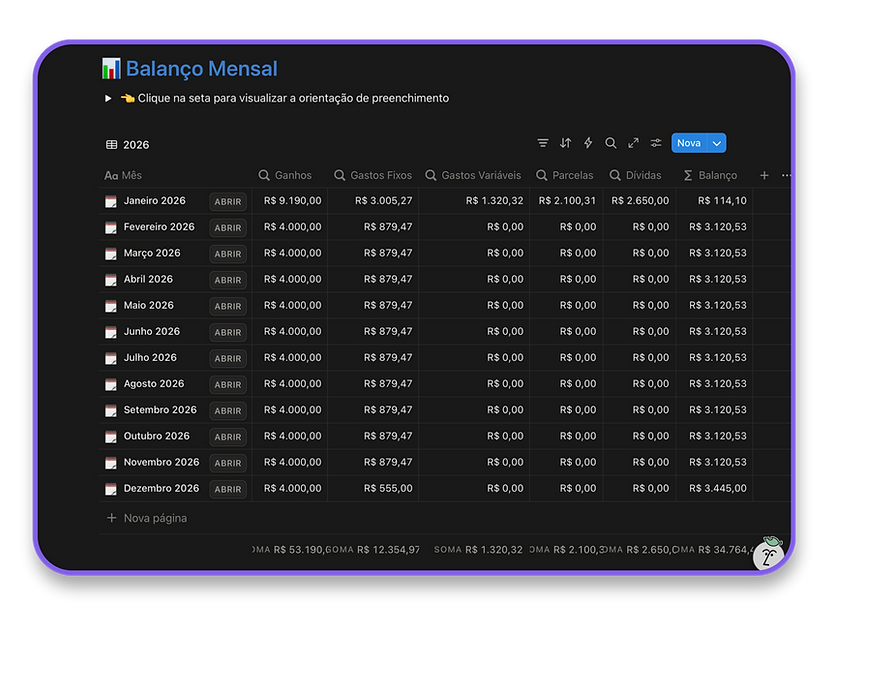Open the Gastos Variáveis column header menu
Screen dimensions: 895x691
[473, 175]
